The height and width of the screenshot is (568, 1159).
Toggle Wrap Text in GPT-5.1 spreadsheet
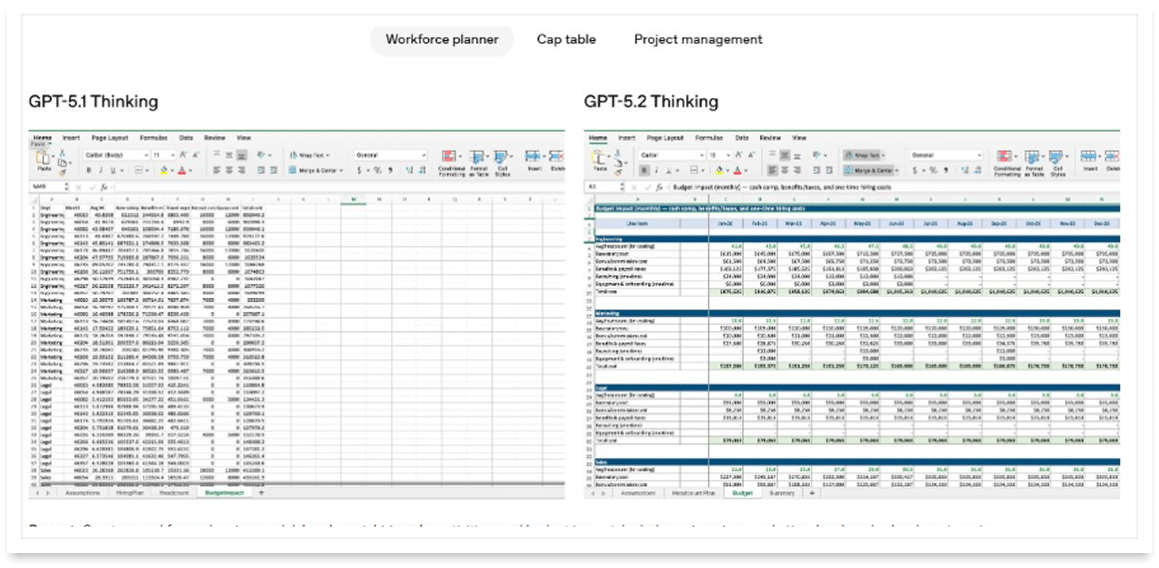(309, 155)
